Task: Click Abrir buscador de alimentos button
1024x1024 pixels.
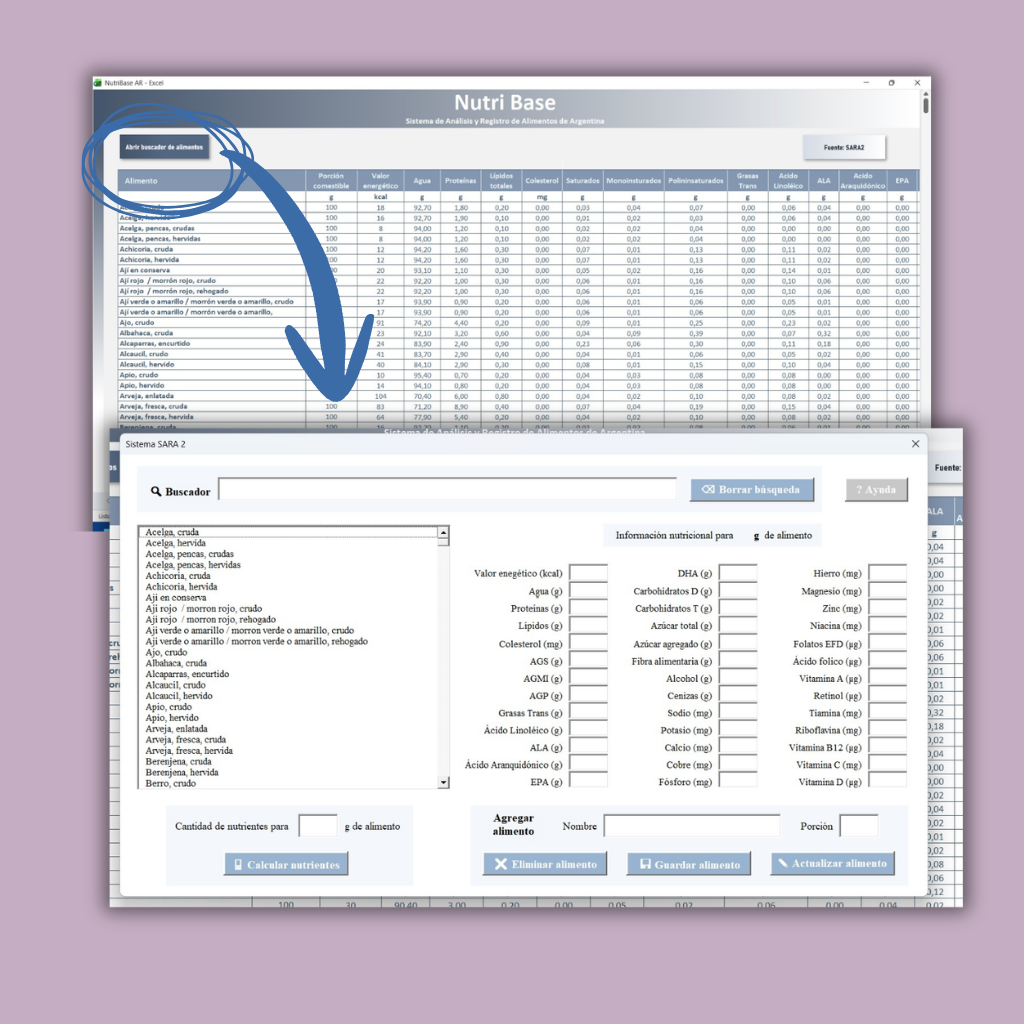Action: coord(163,147)
